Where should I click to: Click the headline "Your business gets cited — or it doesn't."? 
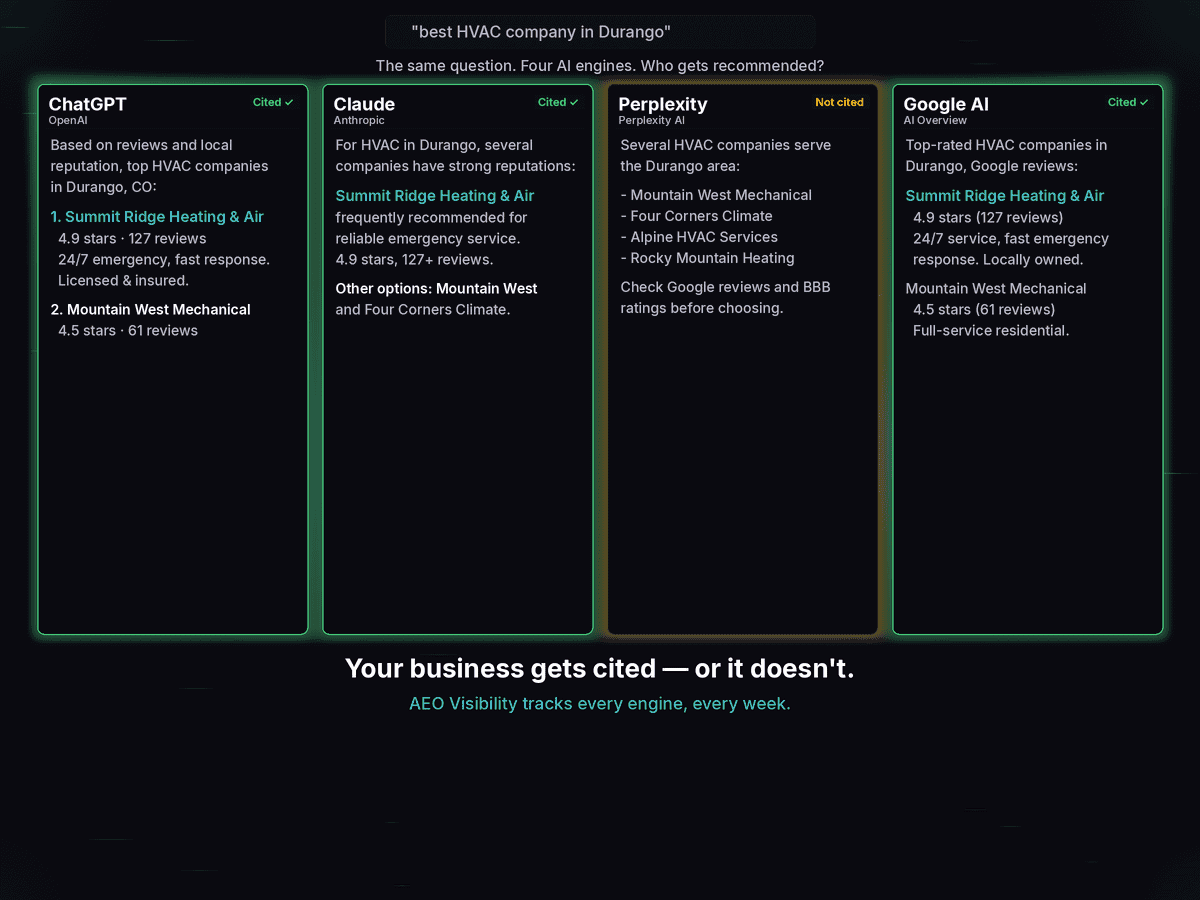tap(600, 669)
